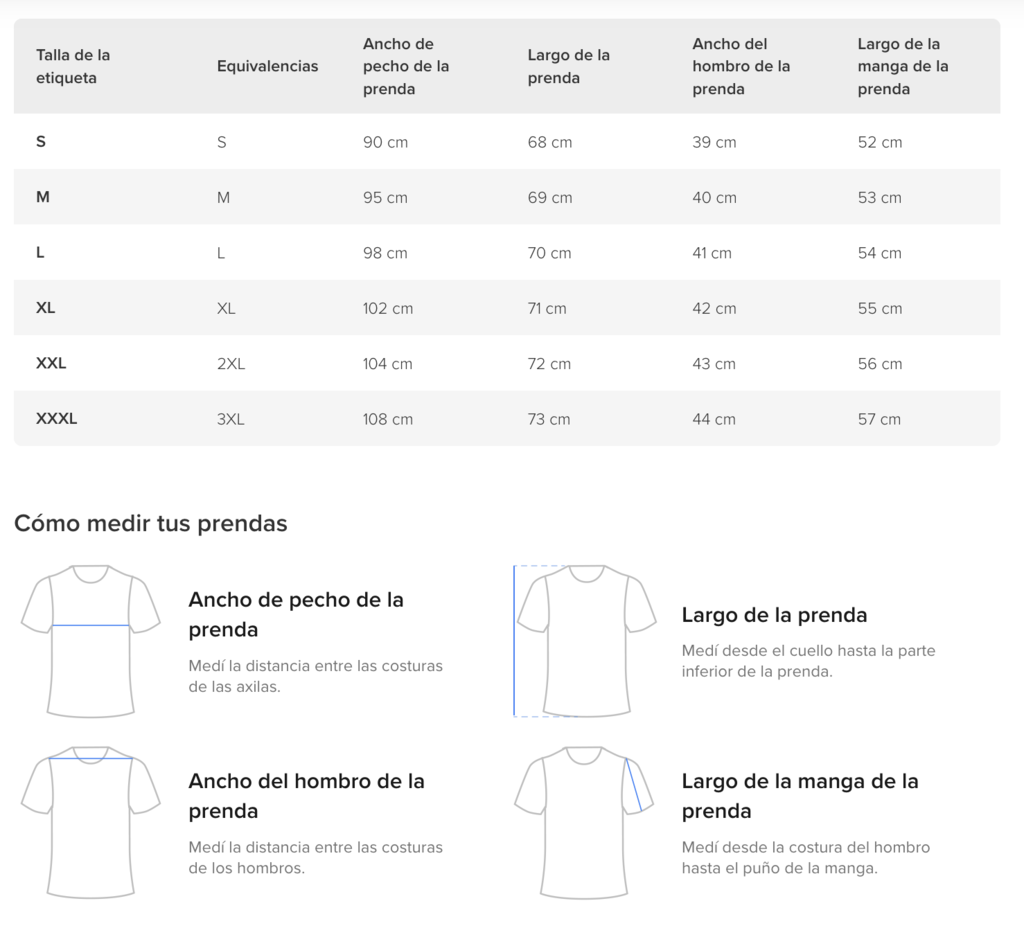Click the shoulder width t-shirt illustration

(x=91, y=823)
